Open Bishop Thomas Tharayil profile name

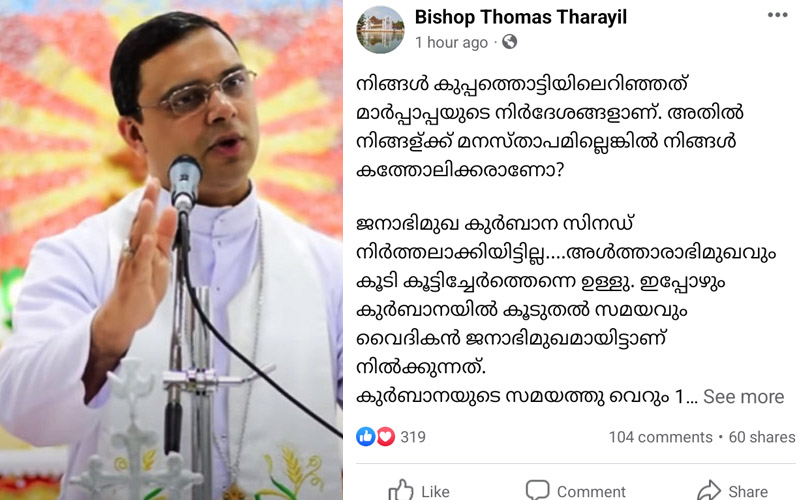tap(520, 17)
